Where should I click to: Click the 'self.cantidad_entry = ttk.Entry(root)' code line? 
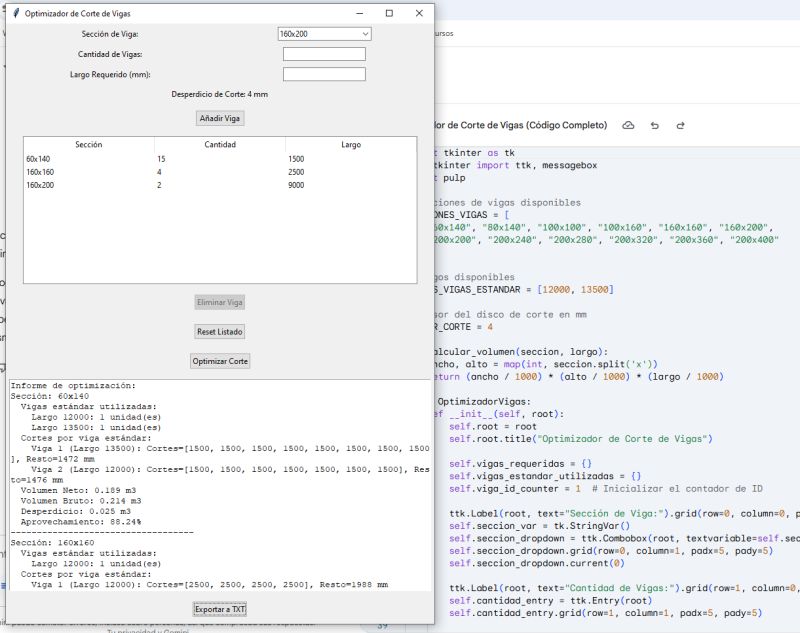(x=550, y=600)
